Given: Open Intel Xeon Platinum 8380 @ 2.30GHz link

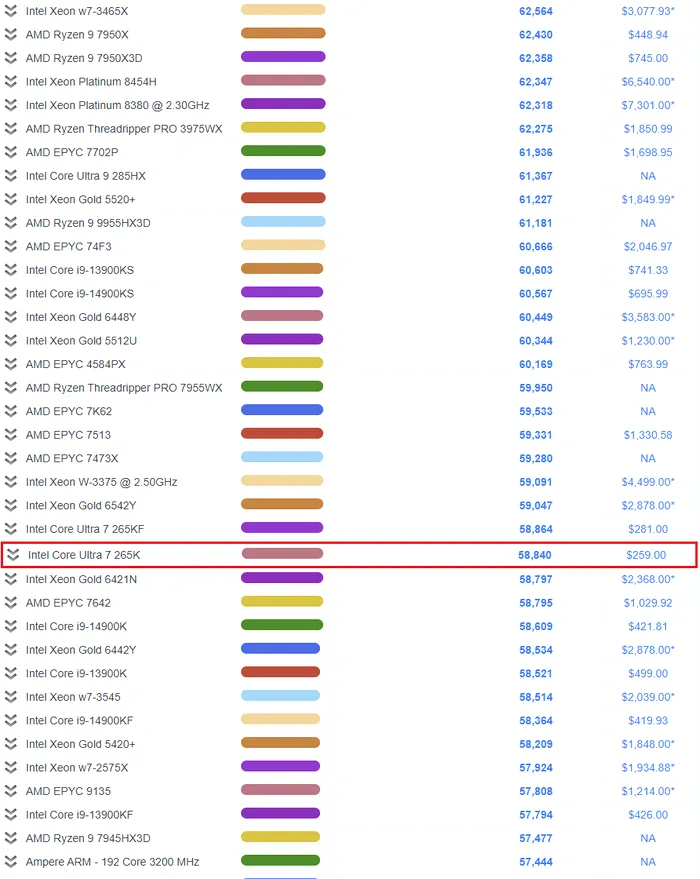Looking at the screenshot, I should pos(118,105).
